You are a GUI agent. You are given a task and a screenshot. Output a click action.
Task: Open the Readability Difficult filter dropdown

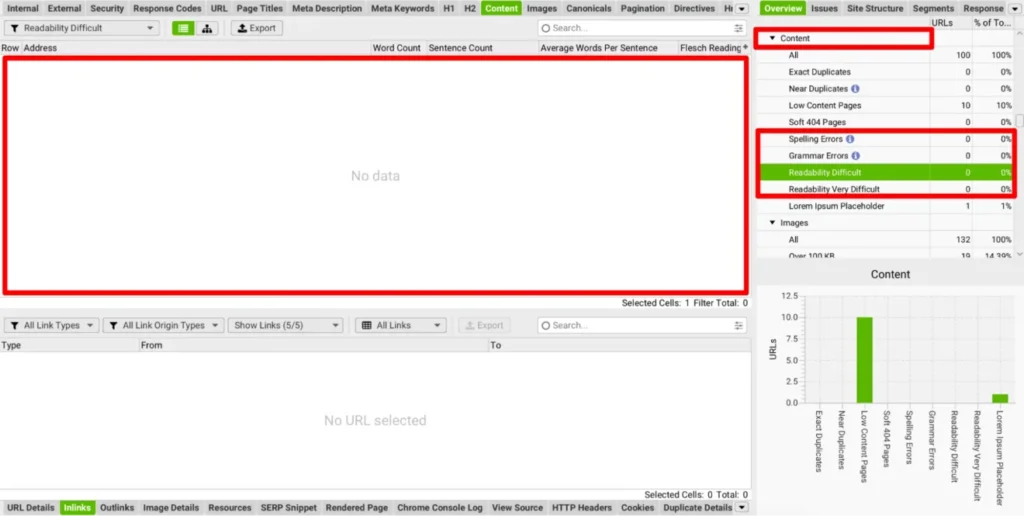81,28
